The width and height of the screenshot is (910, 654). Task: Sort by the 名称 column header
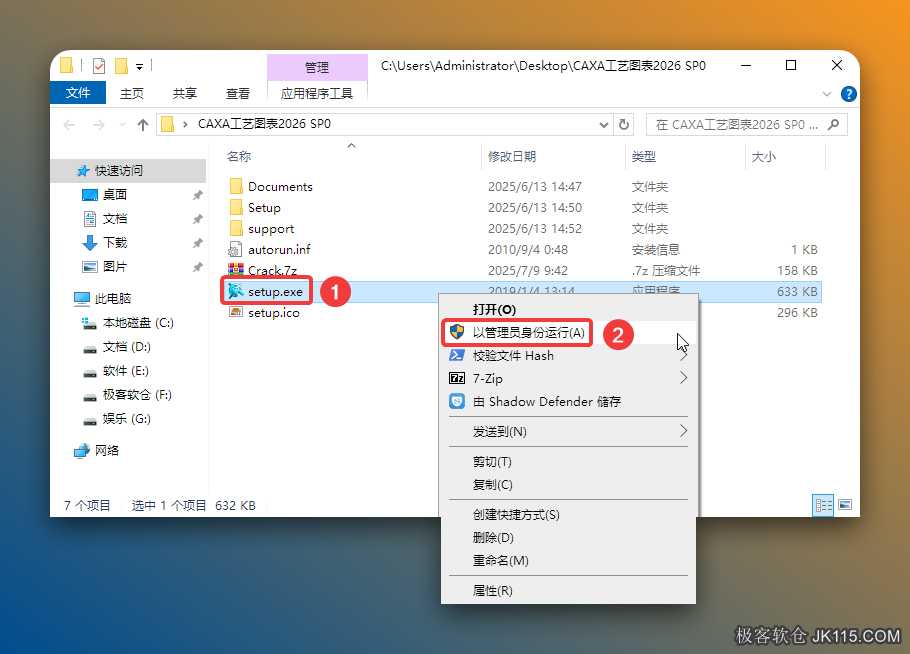[239, 156]
